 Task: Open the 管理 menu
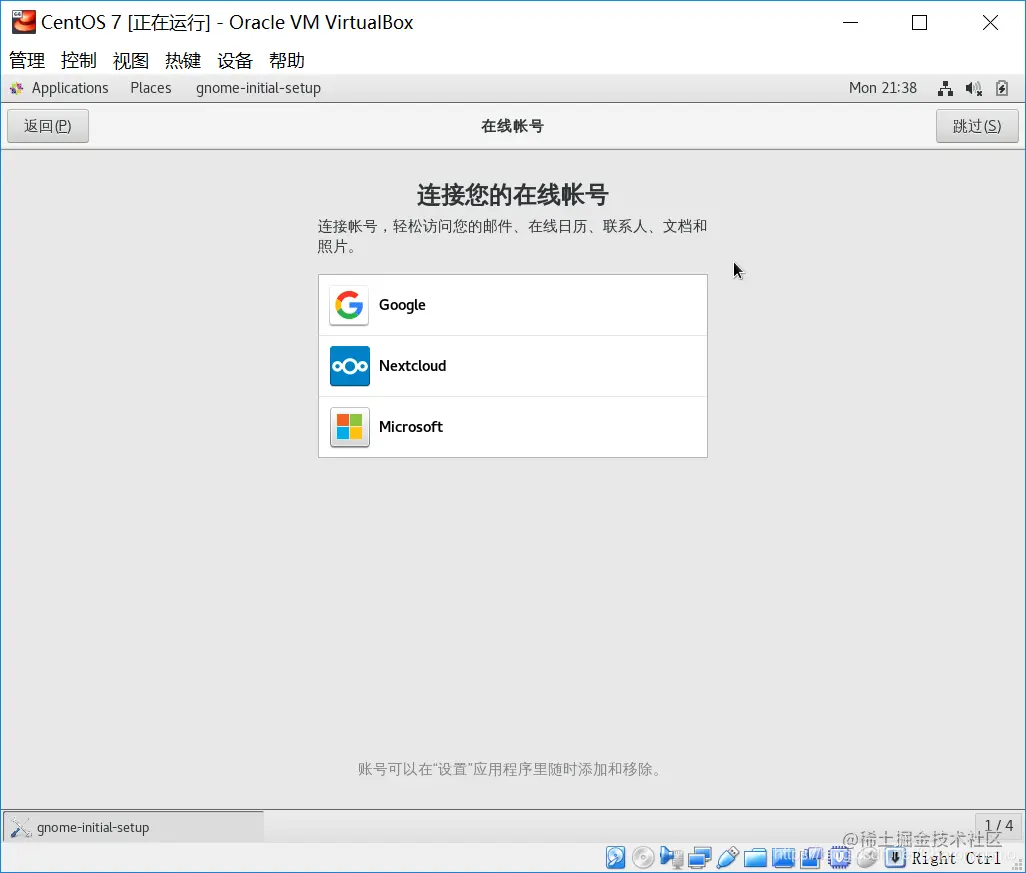tap(27, 61)
